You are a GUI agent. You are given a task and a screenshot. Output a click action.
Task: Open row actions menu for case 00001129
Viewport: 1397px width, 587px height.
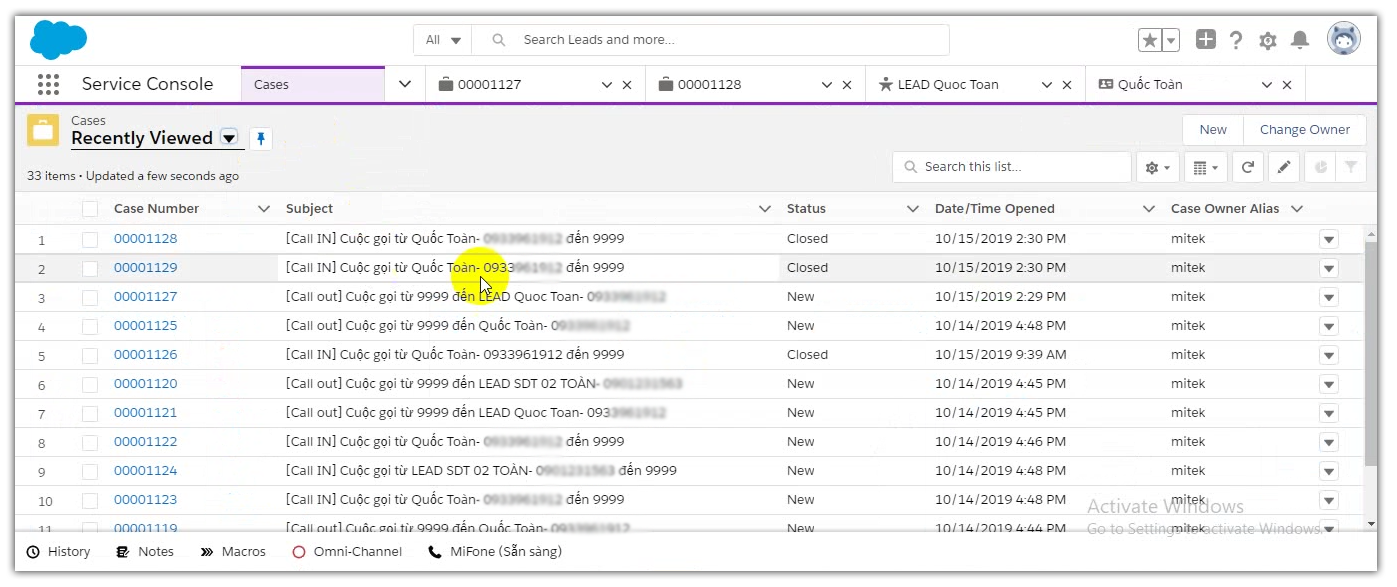tap(1328, 268)
